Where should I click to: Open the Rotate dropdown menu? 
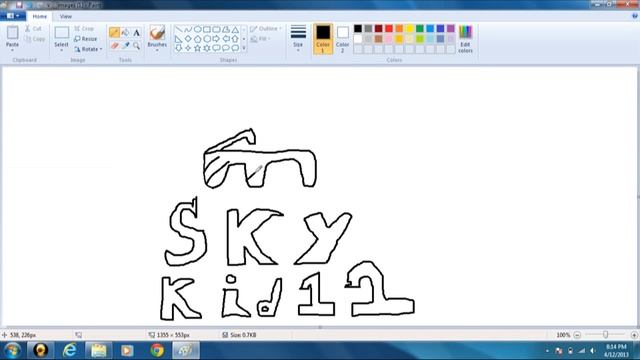coord(88,49)
